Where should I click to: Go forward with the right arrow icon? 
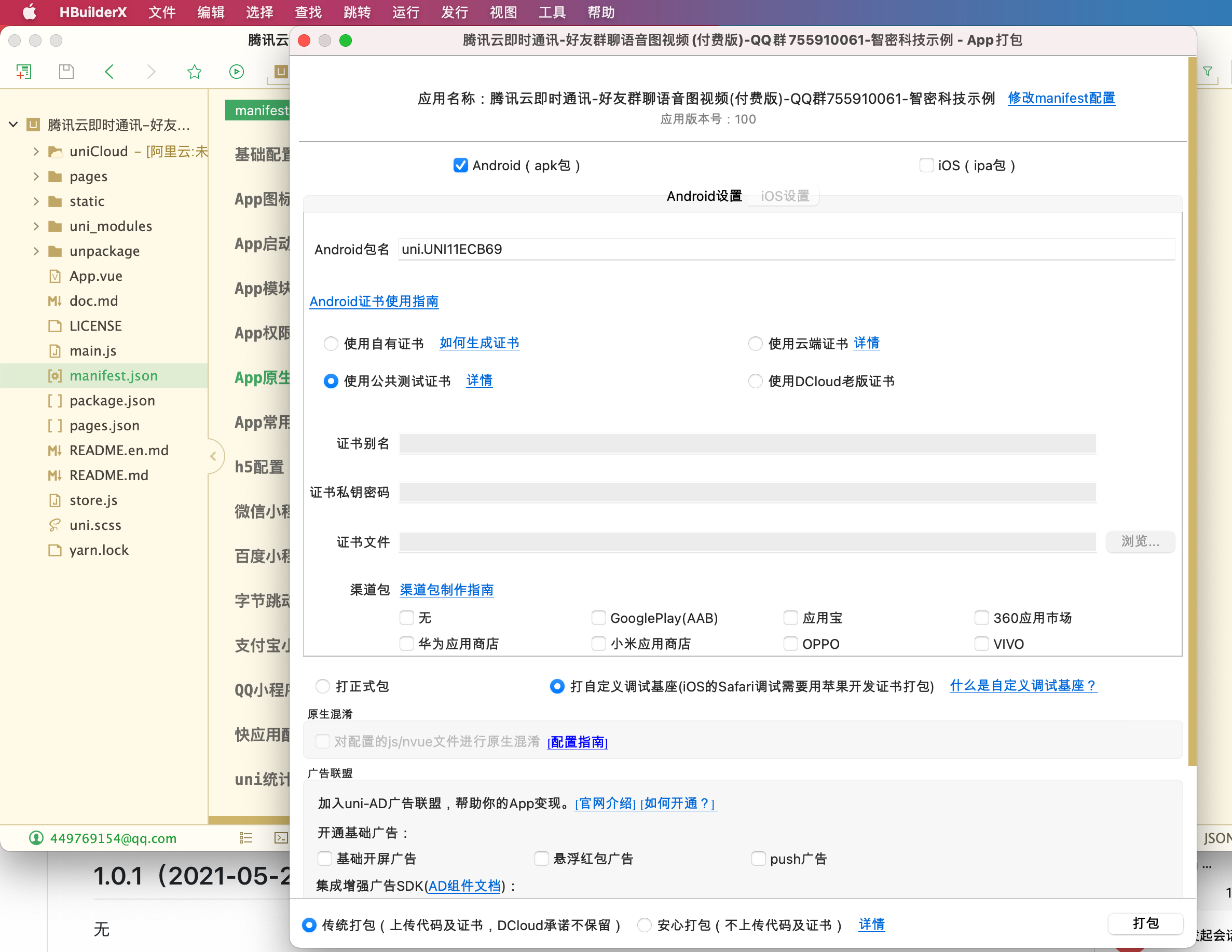pos(150,72)
